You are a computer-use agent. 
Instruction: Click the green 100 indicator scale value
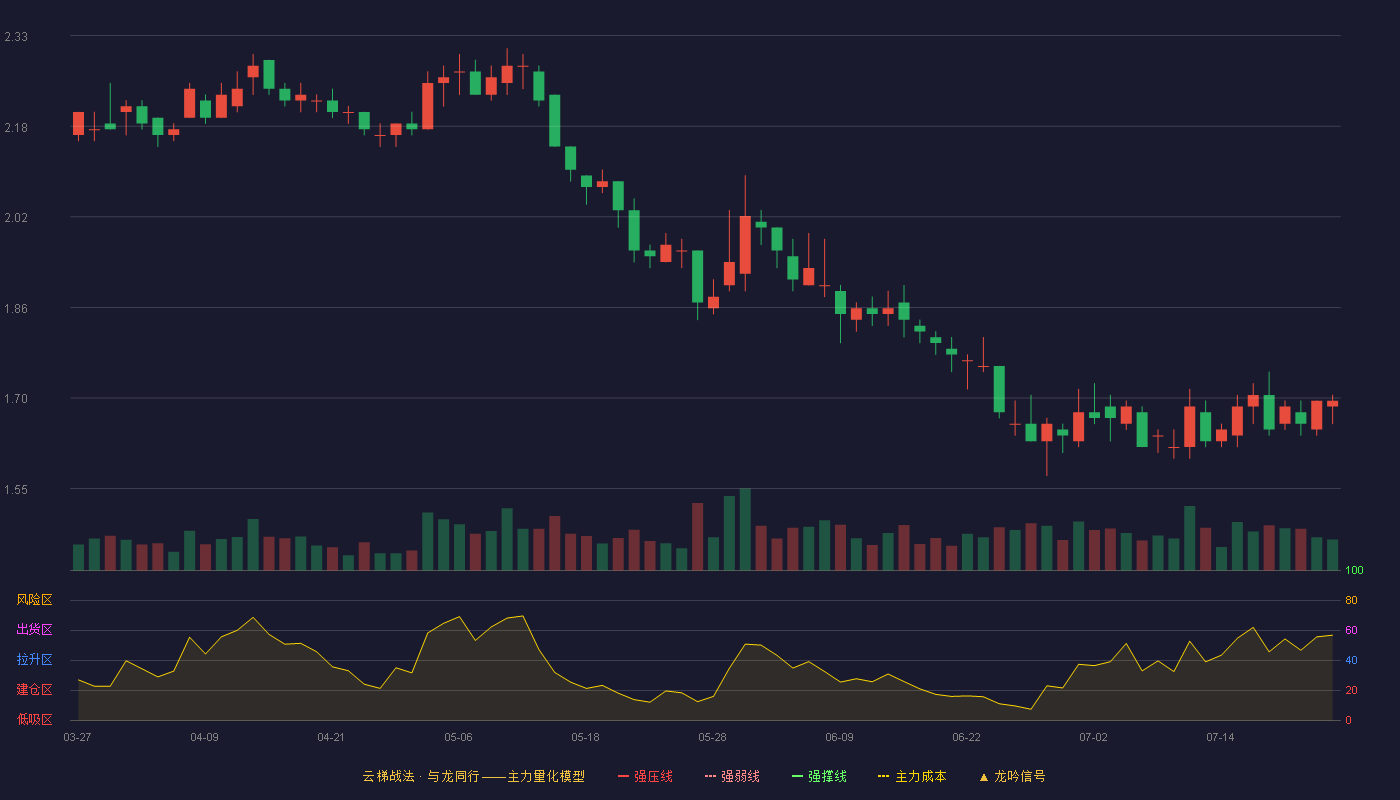point(1354,571)
